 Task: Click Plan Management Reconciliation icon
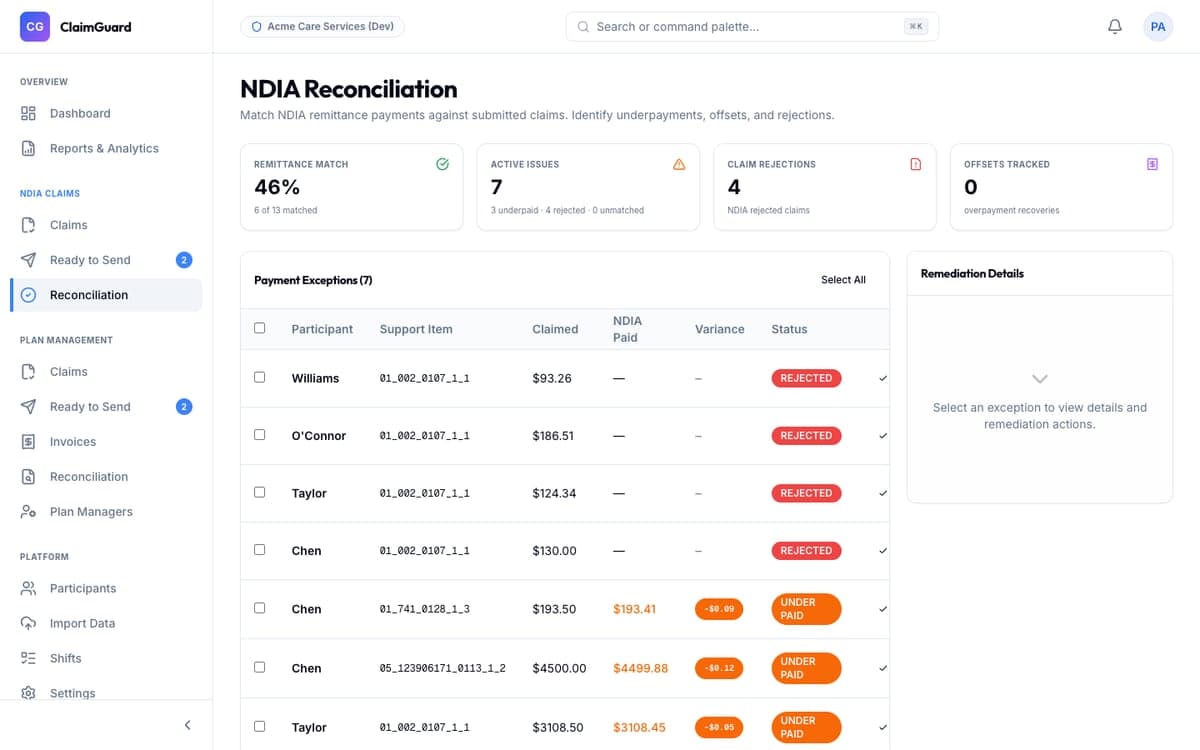click(29, 477)
